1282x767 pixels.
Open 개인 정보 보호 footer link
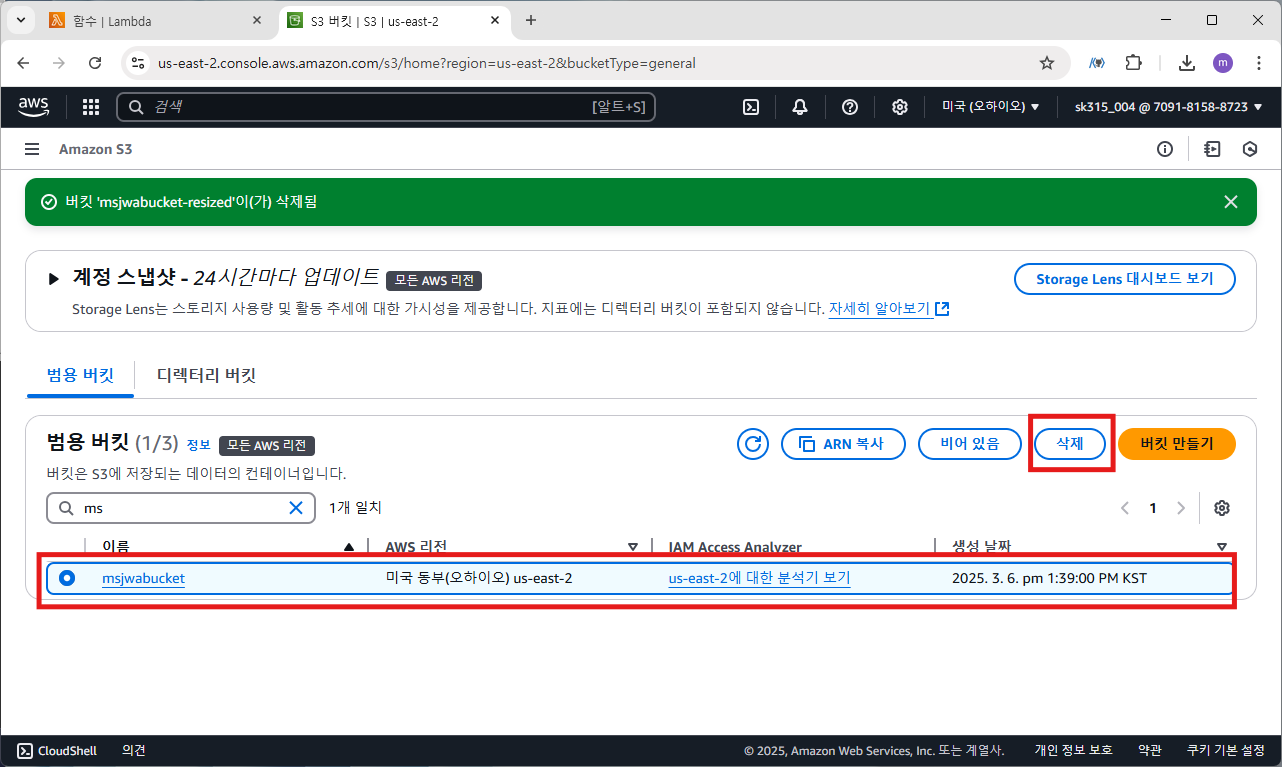(x=1073, y=751)
